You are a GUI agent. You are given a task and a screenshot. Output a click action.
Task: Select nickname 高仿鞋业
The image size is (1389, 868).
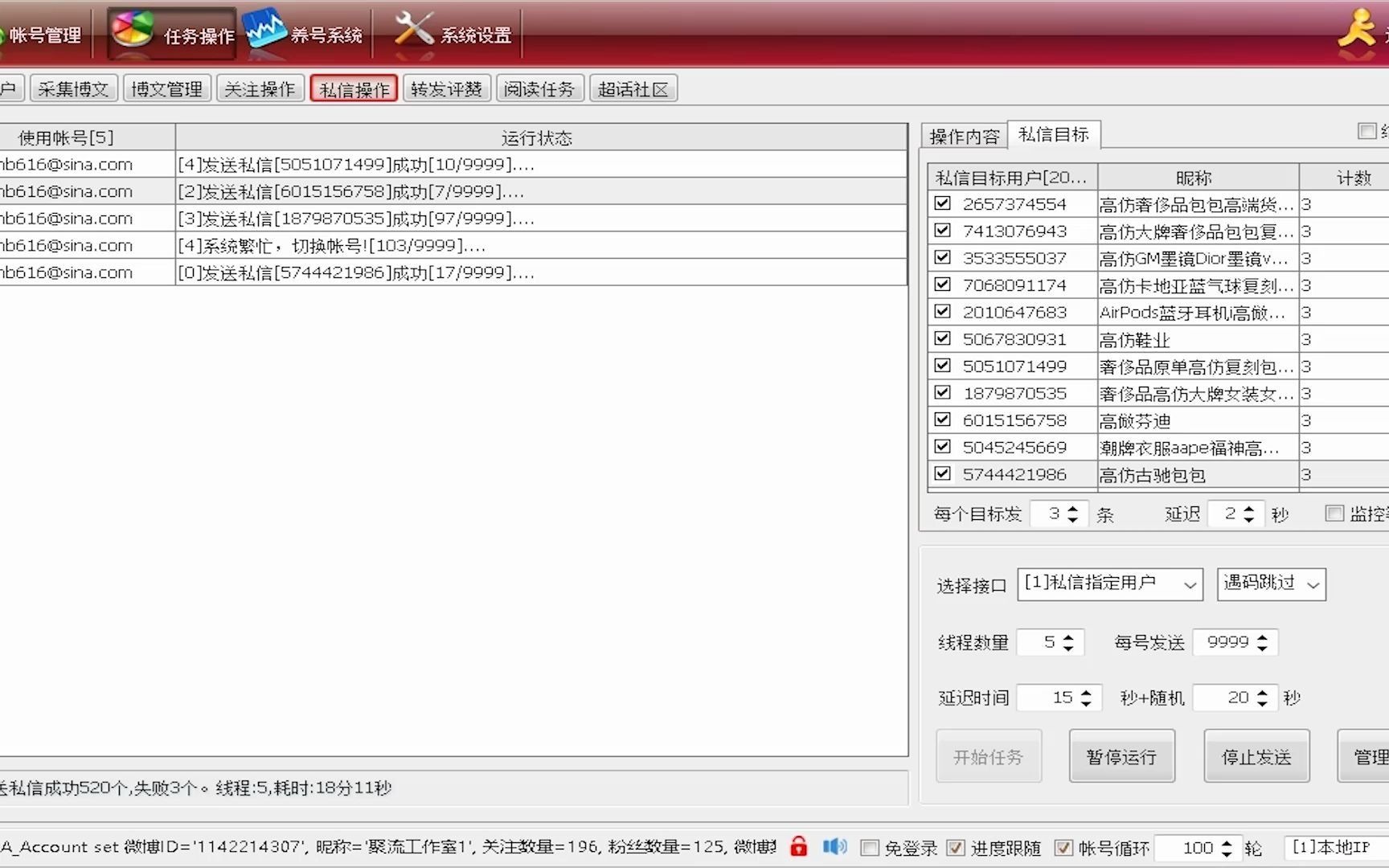click(x=1135, y=340)
